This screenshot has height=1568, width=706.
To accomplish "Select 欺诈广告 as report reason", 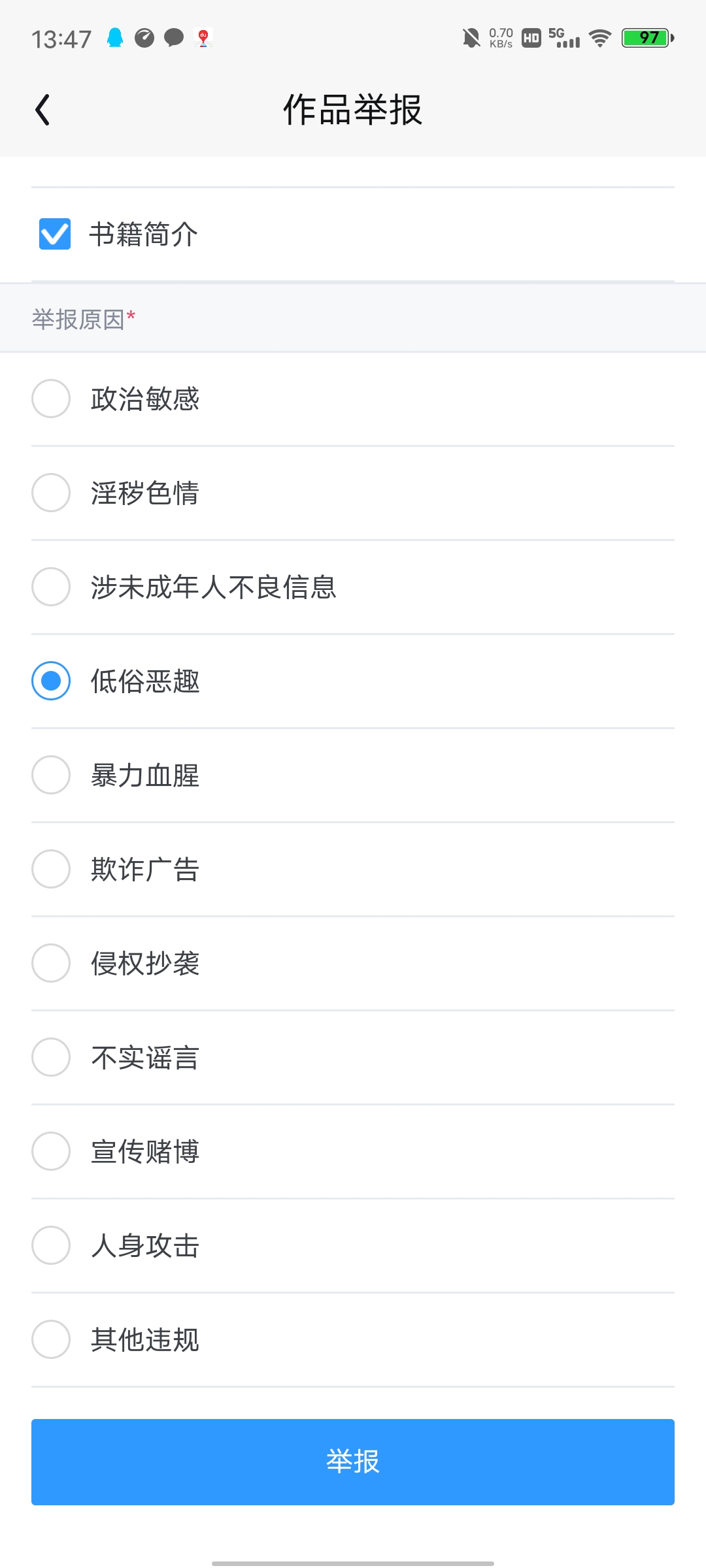I will 51,869.
